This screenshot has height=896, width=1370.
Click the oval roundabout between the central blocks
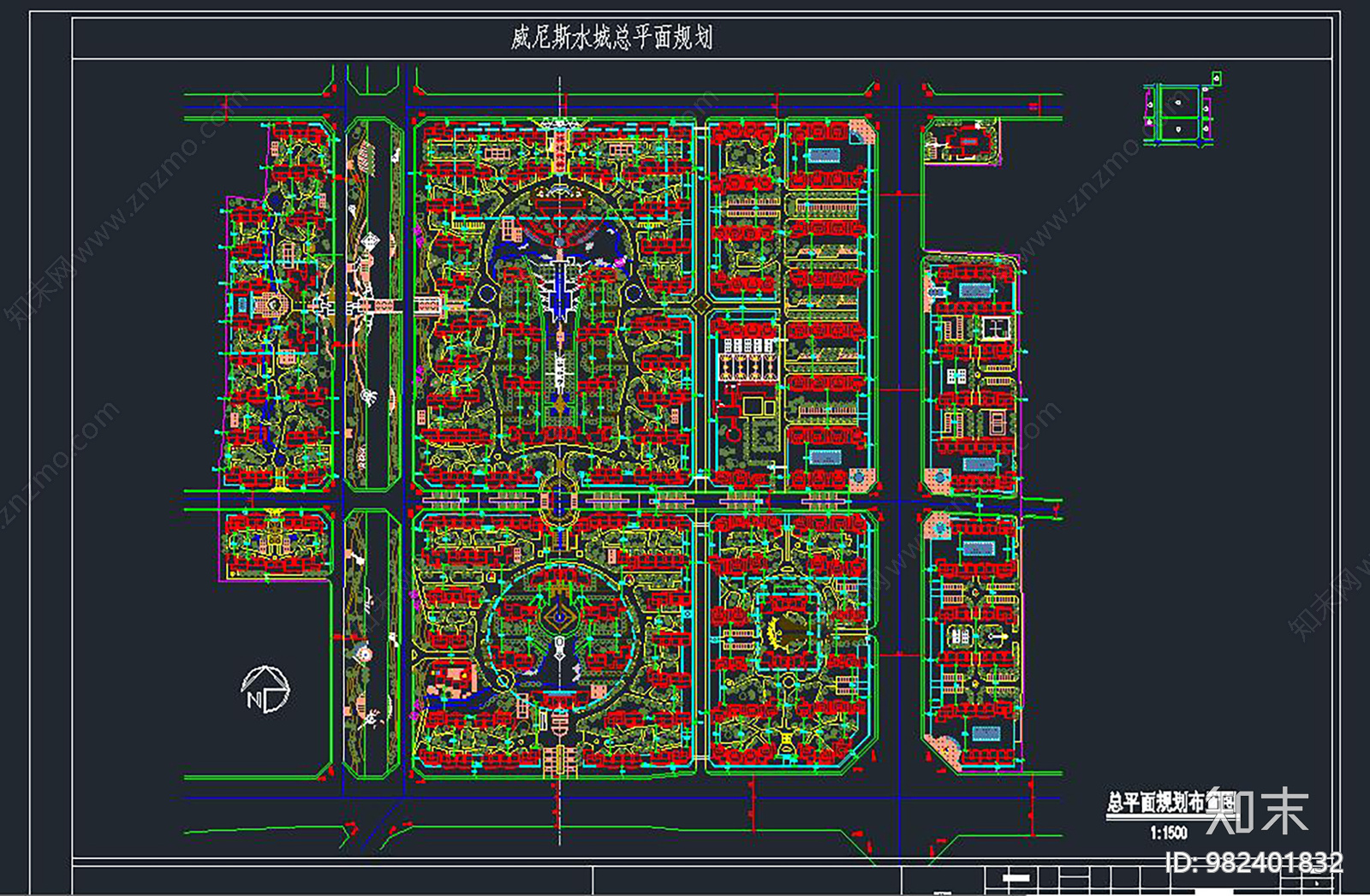(x=559, y=499)
